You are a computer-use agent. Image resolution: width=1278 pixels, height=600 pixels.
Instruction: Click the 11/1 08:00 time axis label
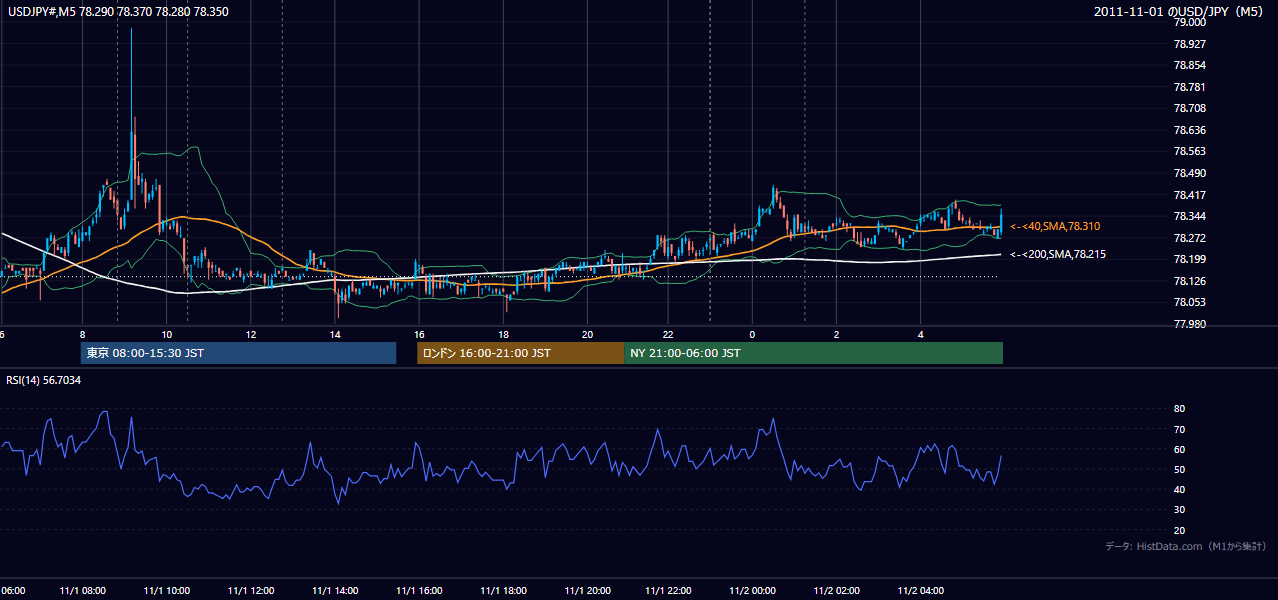(x=83, y=591)
